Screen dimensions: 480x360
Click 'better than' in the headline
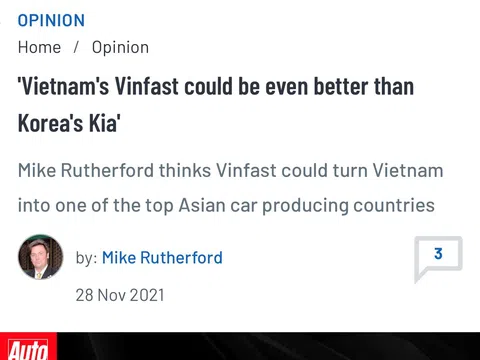[364, 86]
